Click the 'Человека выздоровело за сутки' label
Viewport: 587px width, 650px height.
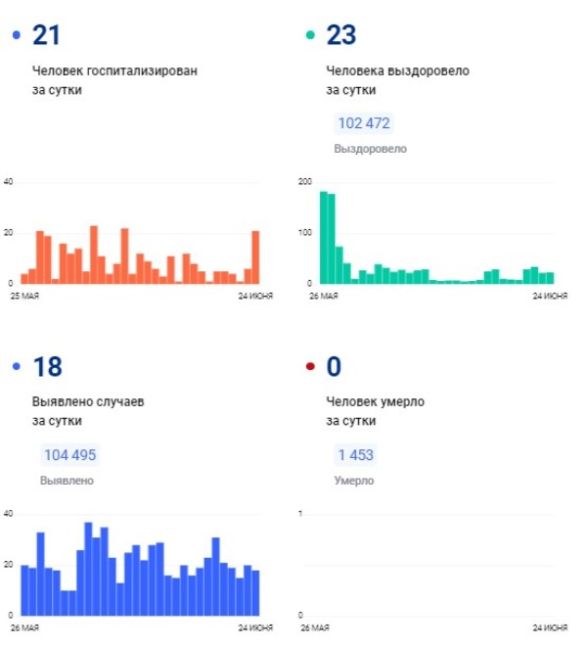point(398,80)
